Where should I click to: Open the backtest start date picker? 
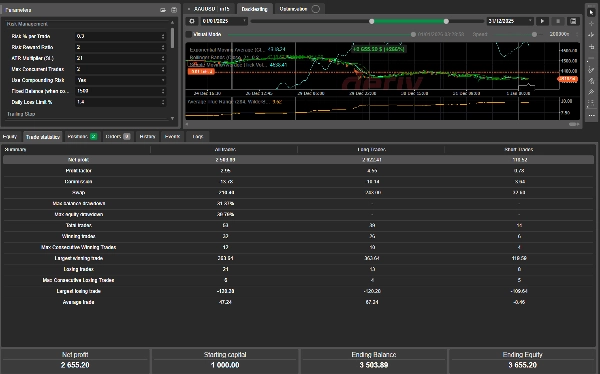coord(224,21)
